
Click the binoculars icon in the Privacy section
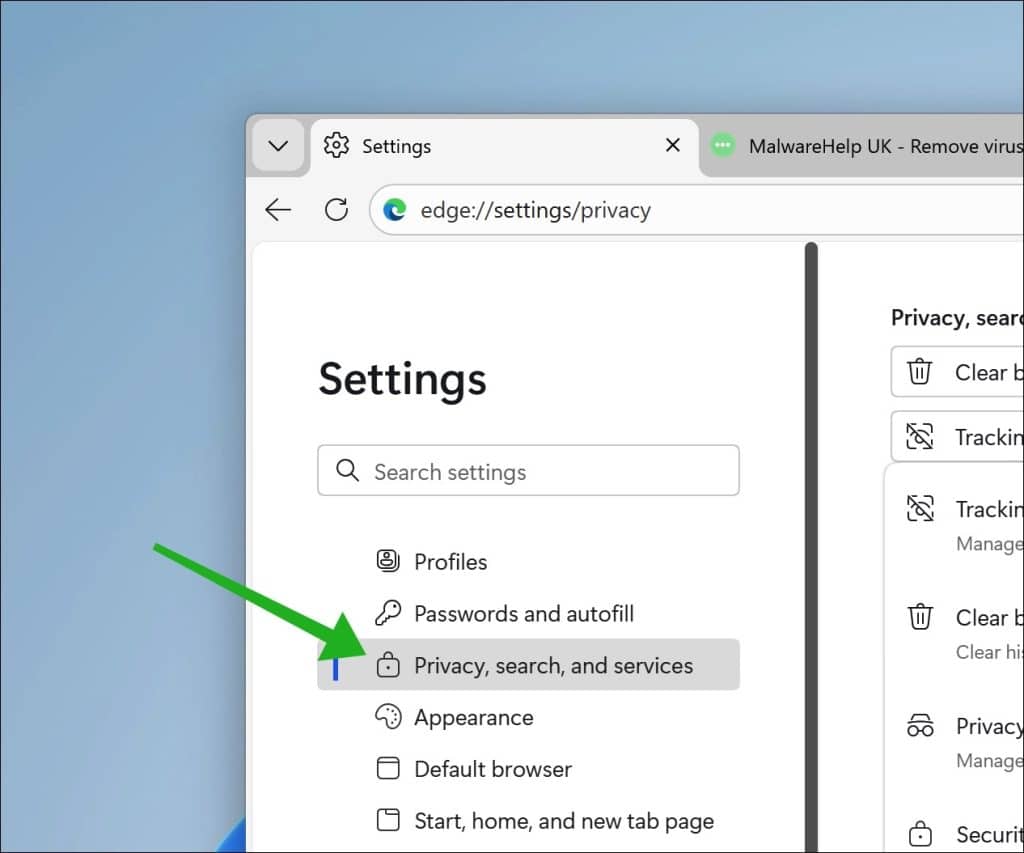pyautogui.click(x=919, y=727)
